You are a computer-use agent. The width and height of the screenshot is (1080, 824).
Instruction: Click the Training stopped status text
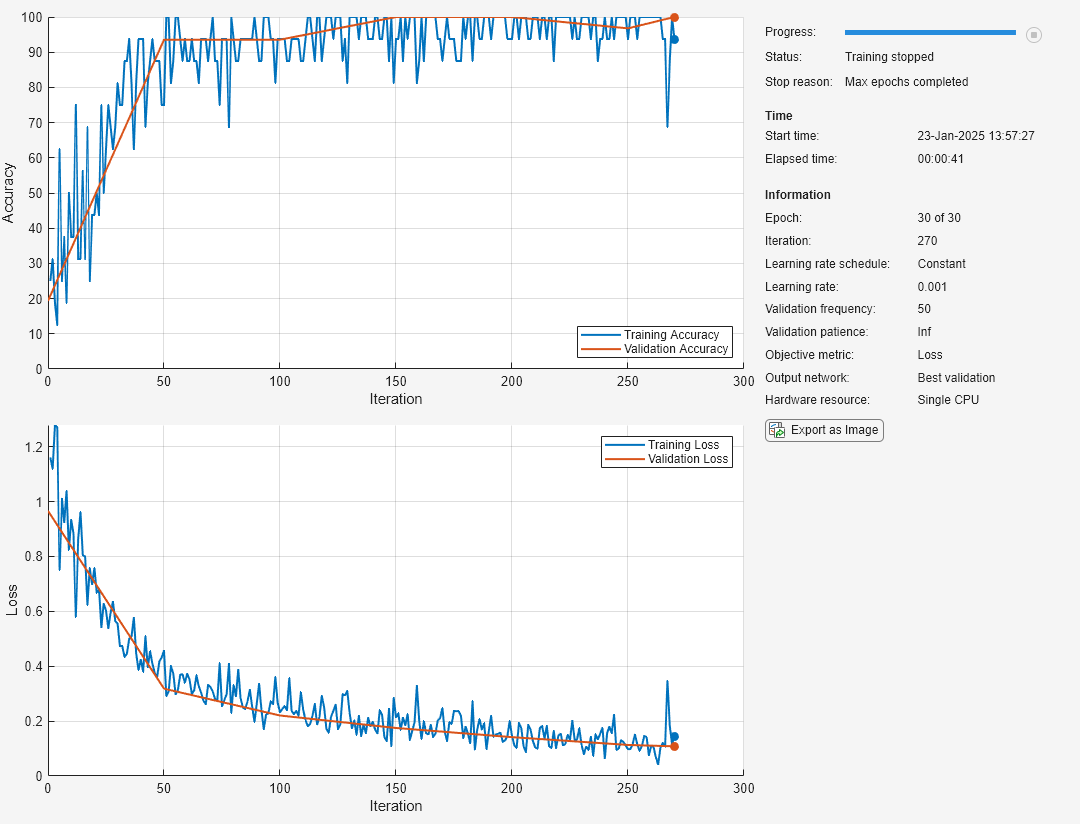889,58
